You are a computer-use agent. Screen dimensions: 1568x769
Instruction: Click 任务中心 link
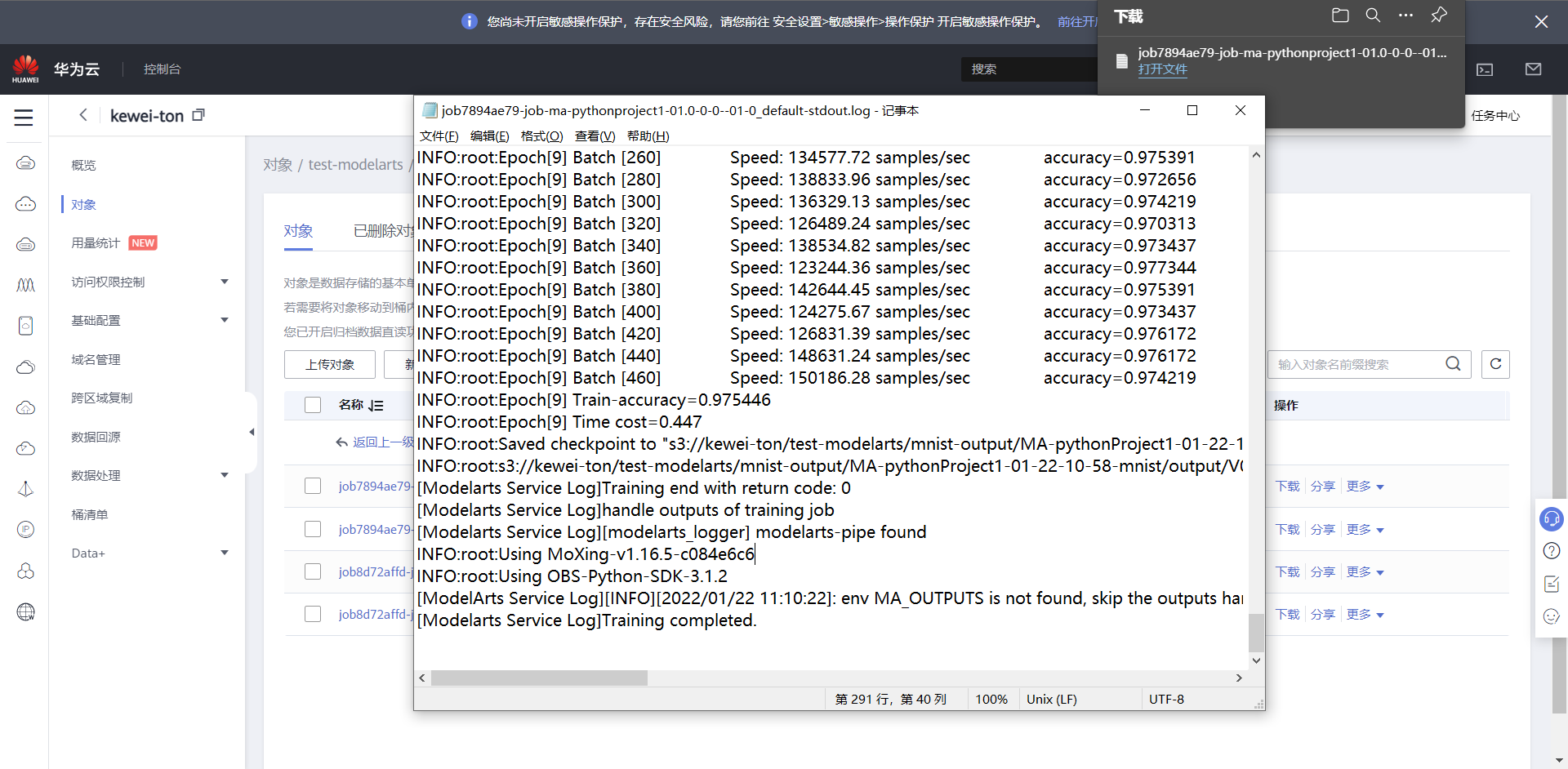click(1495, 115)
